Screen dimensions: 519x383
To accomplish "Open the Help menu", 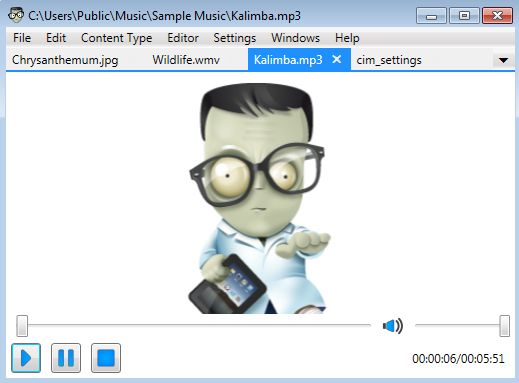I will (x=347, y=38).
